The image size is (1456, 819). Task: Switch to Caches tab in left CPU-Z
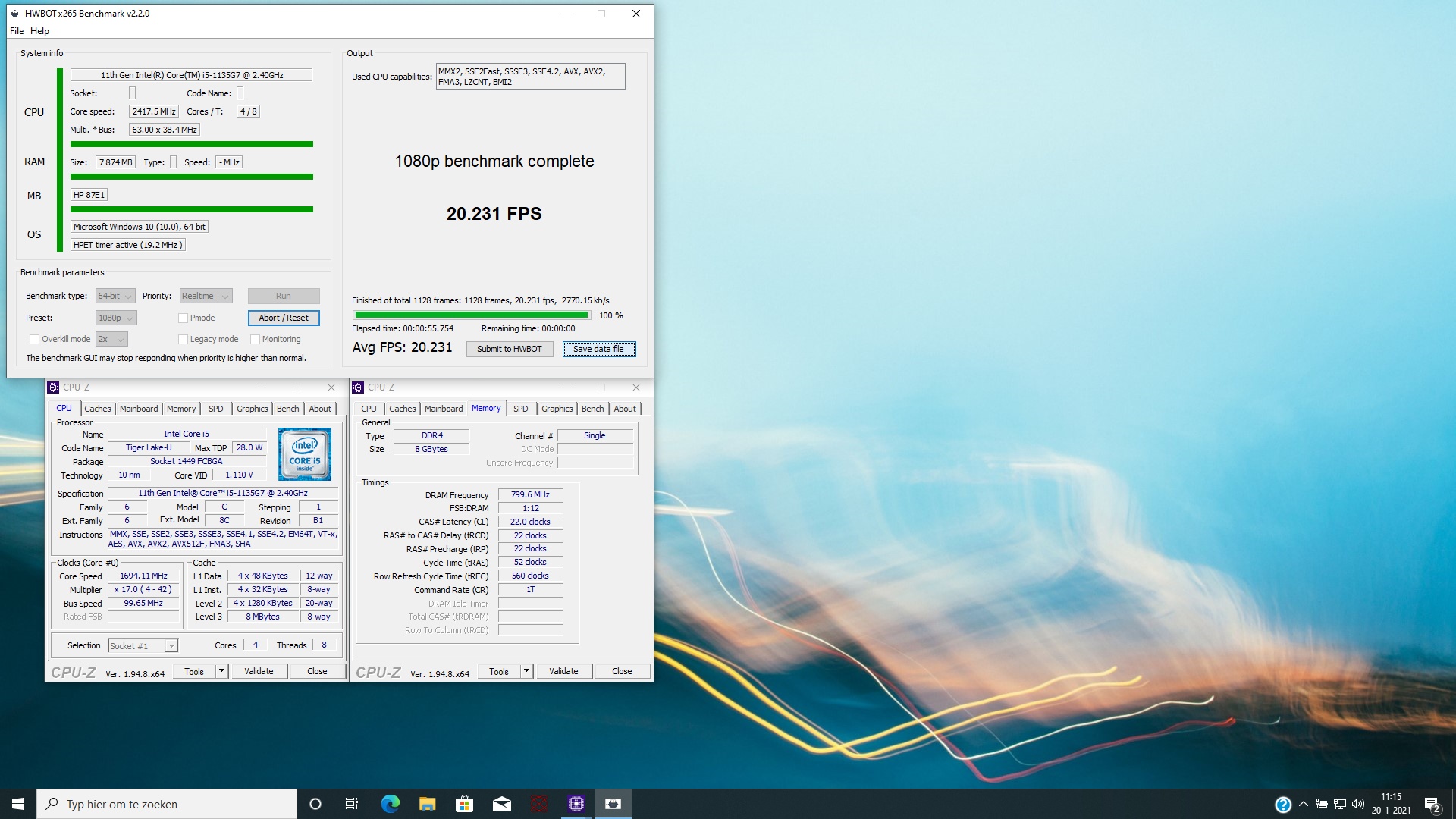click(97, 409)
